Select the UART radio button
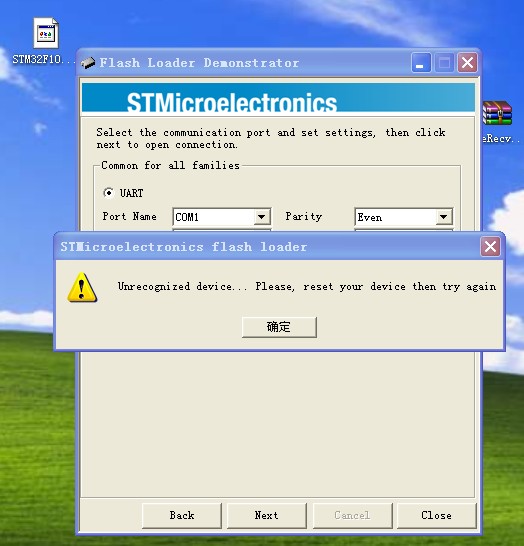The height and width of the screenshot is (546, 524). tap(109, 193)
